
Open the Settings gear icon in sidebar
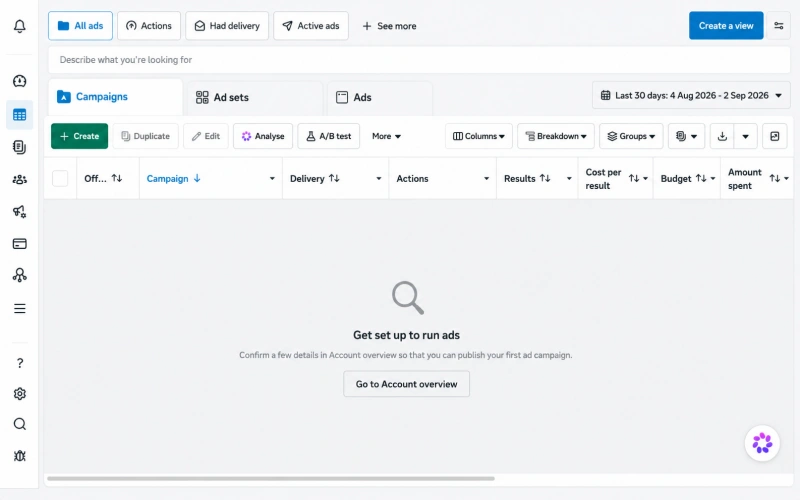[x=19, y=393]
